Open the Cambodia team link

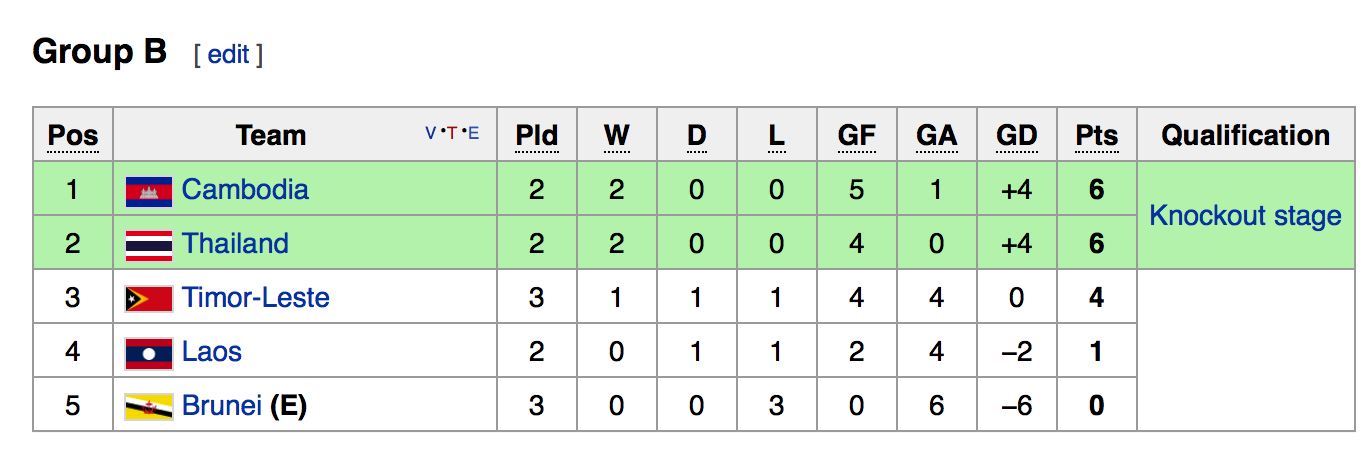pos(245,190)
